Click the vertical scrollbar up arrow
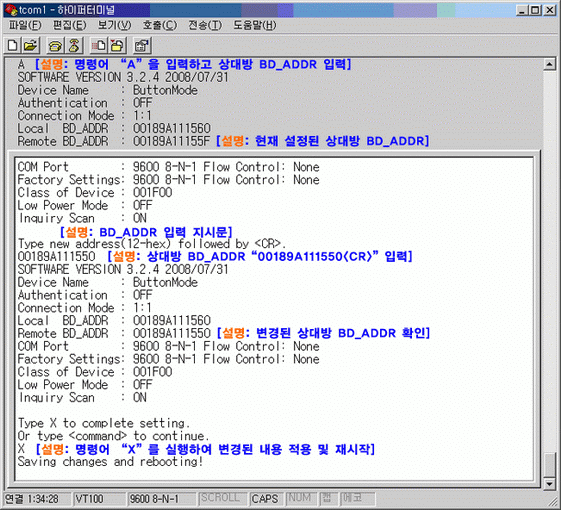 point(549,64)
